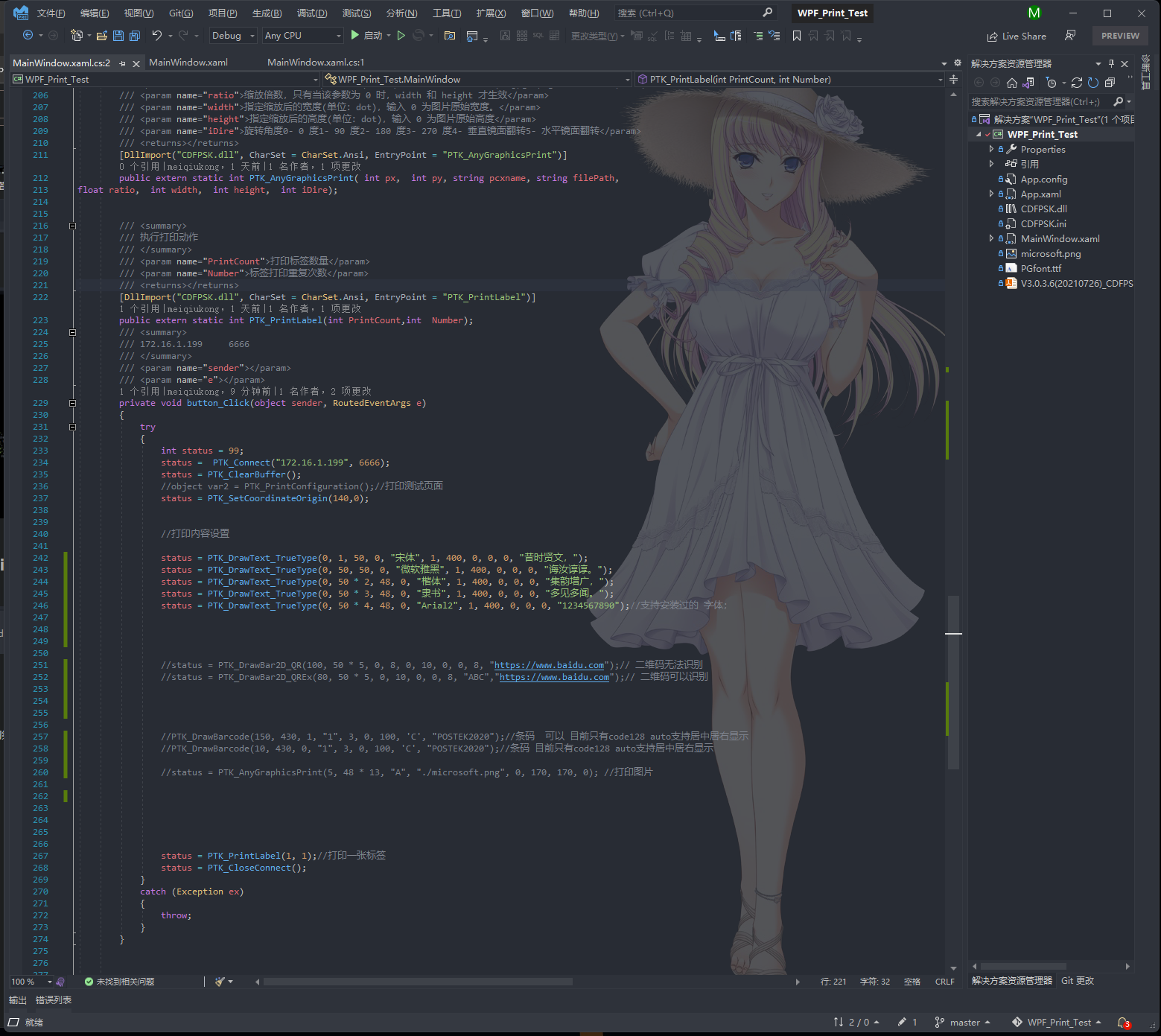This screenshot has height=1036, width=1161.
Task: Open the baidu.com link in the code
Action: coord(549,665)
